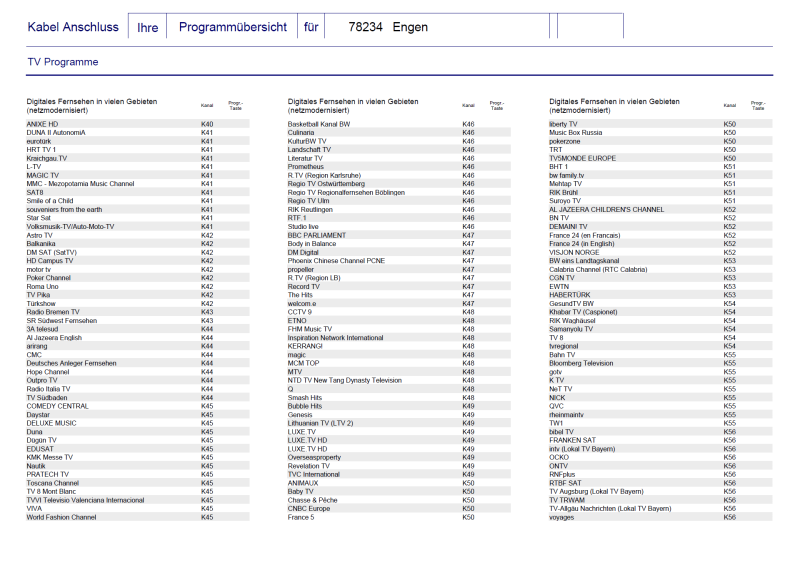Select the 'bw family.tv' row
The image size is (800, 565).
click(661, 176)
